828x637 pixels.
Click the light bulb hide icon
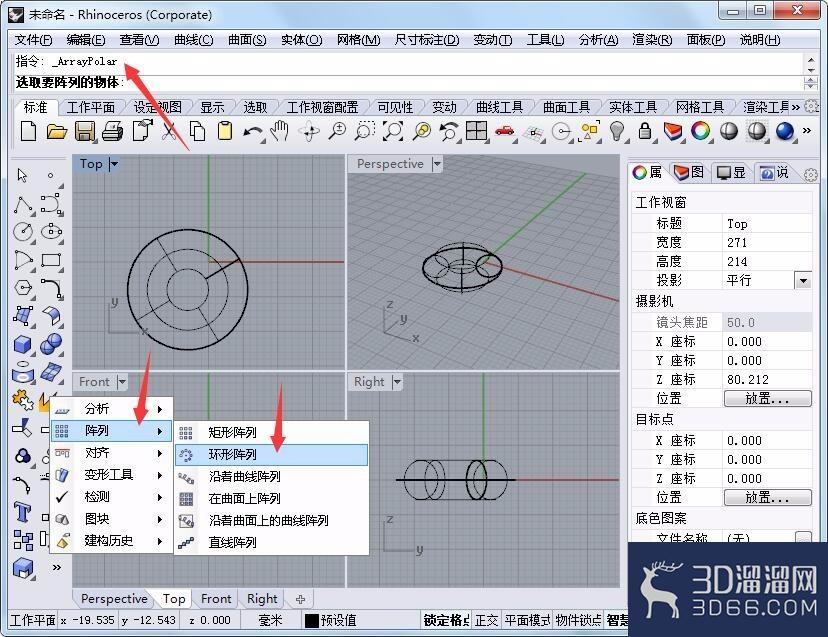pyautogui.click(x=617, y=130)
